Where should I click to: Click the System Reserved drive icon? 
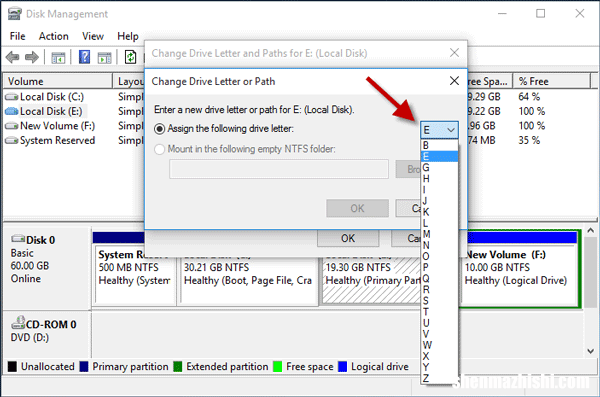click(x=11, y=141)
